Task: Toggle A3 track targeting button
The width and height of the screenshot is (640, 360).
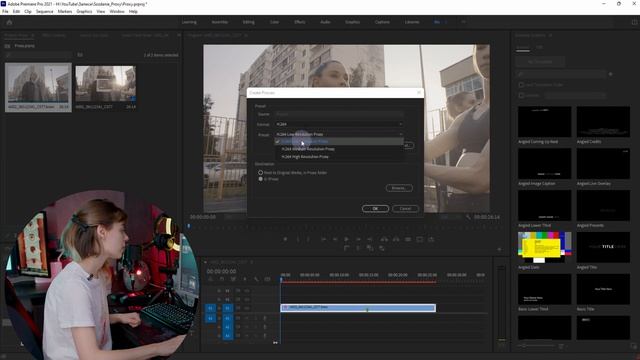Action: 227,336
